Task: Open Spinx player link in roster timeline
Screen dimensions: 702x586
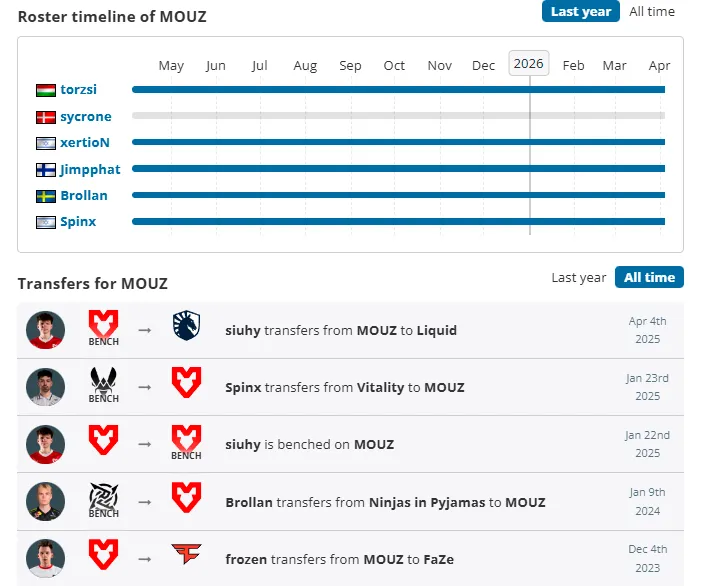Action: point(78,222)
